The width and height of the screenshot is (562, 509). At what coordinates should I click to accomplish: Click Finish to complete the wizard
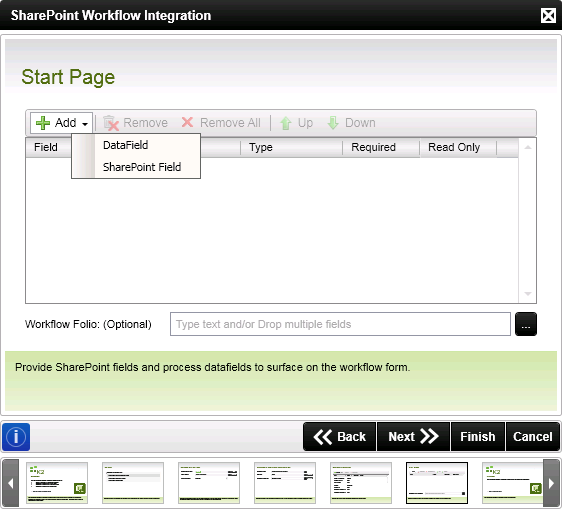478,437
